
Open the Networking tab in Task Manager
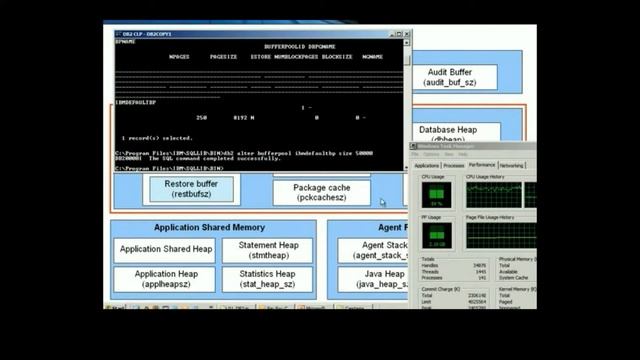[x=511, y=165]
